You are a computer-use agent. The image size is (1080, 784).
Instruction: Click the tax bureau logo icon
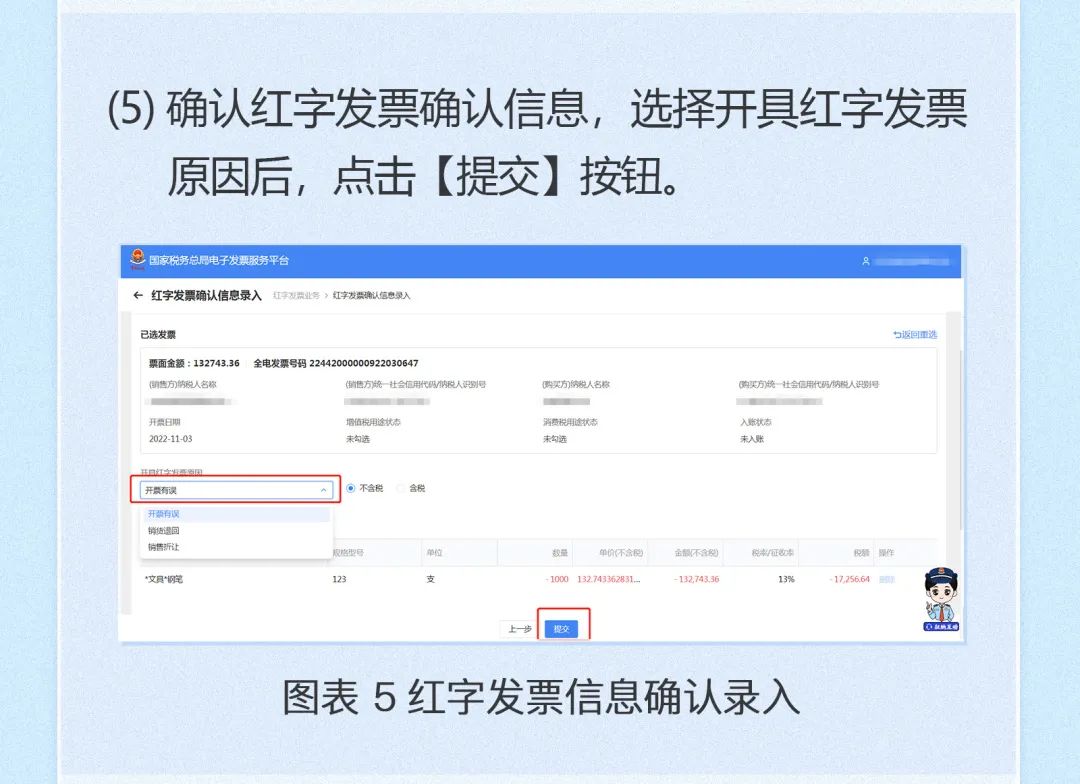[138, 259]
